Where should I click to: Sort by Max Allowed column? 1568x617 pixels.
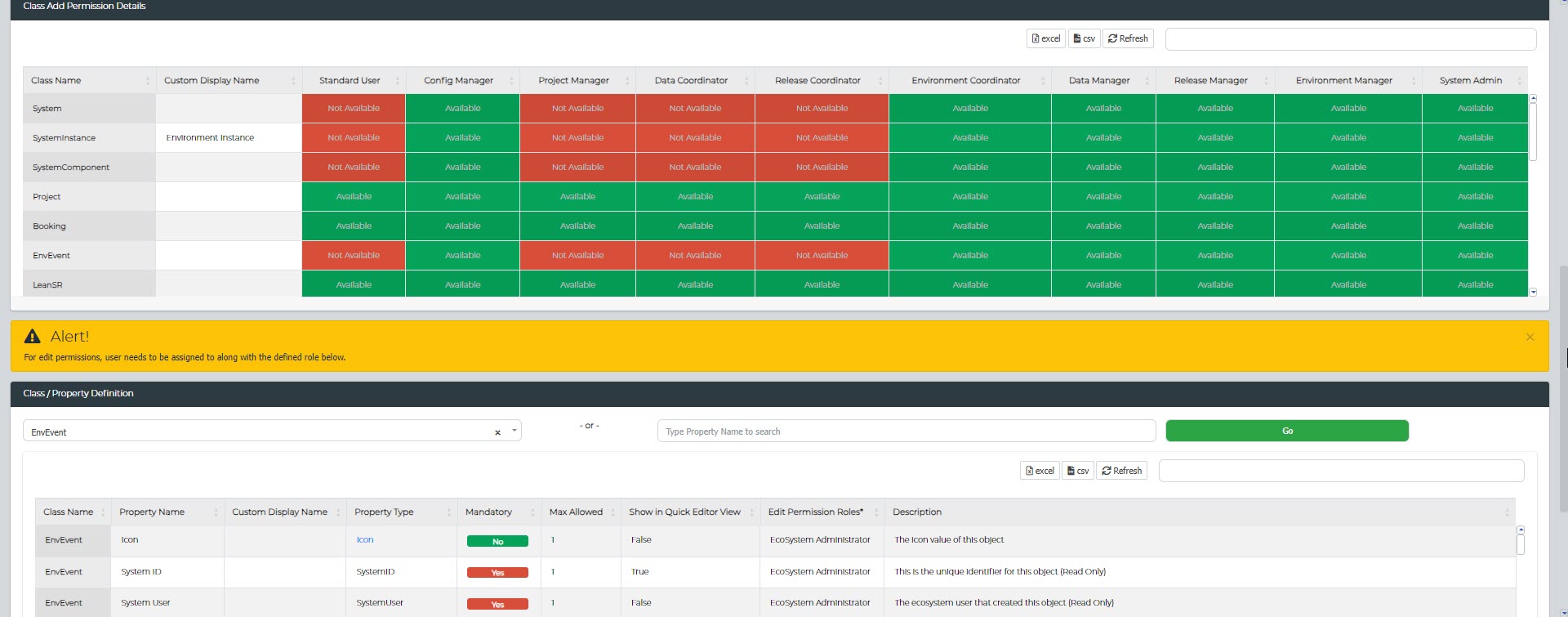point(581,512)
